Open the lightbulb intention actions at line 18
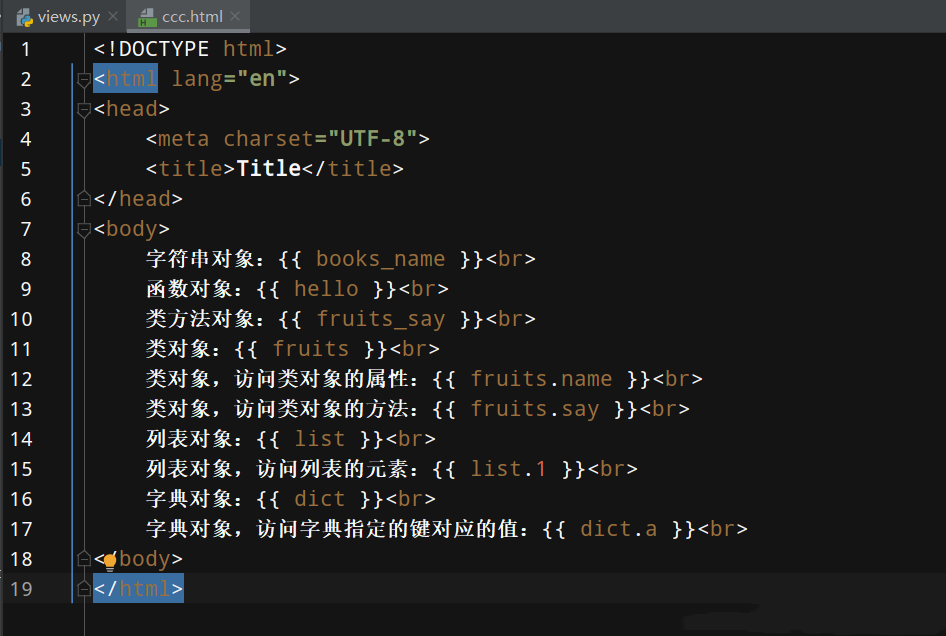Viewport: 946px width, 636px height. coord(109,560)
